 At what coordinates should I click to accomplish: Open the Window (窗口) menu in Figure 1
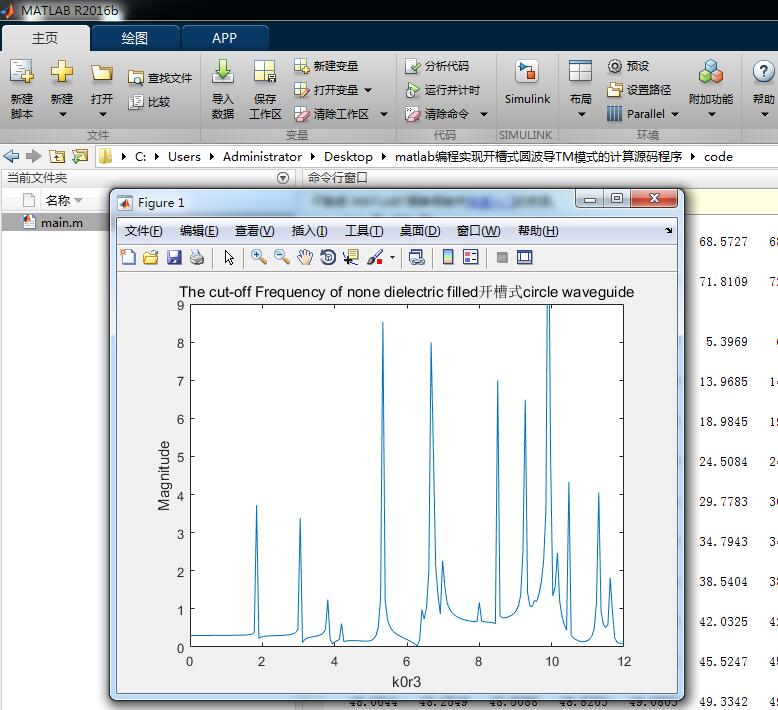point(478,231)
